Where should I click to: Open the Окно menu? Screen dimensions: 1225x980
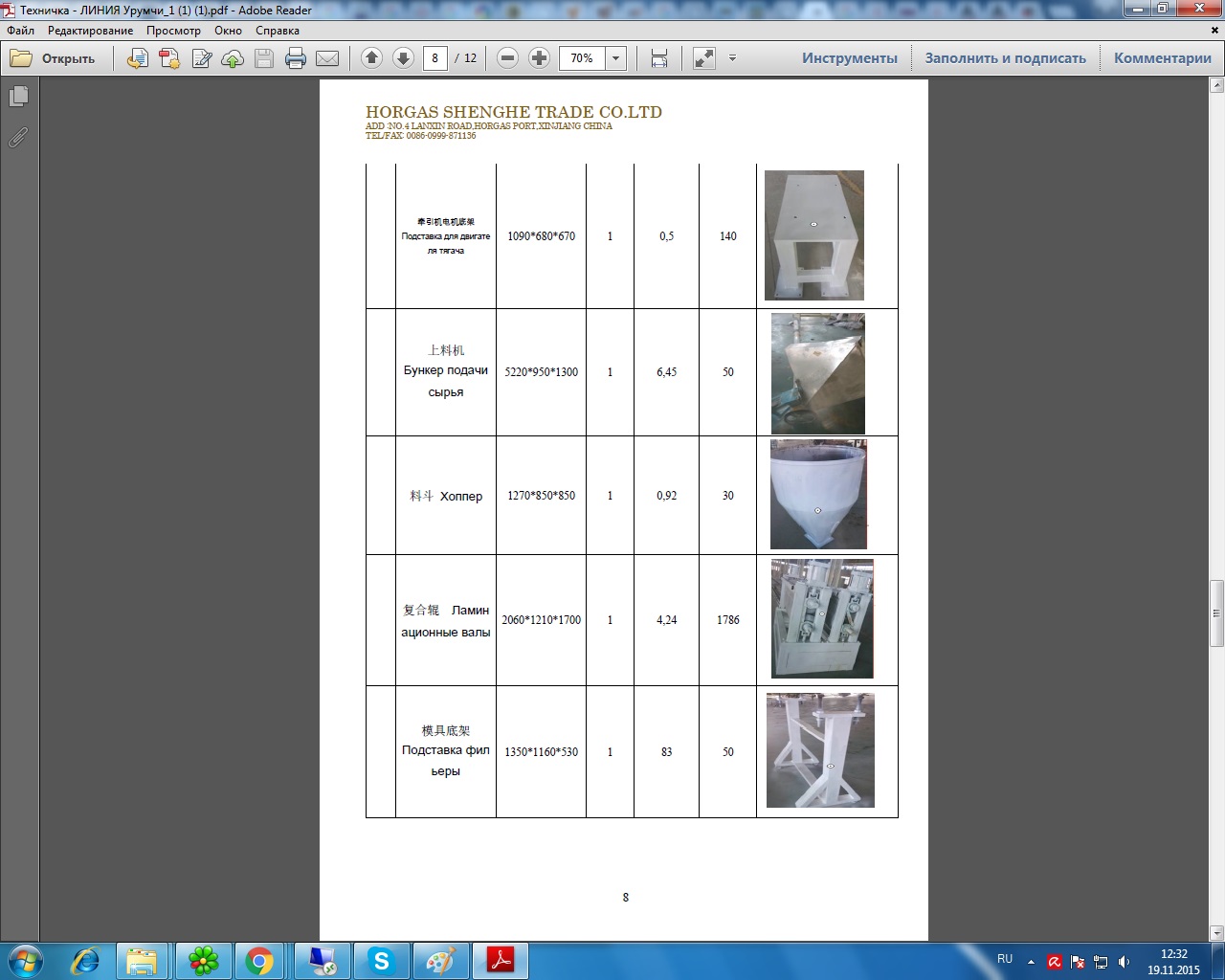click(x=229, y=31)
